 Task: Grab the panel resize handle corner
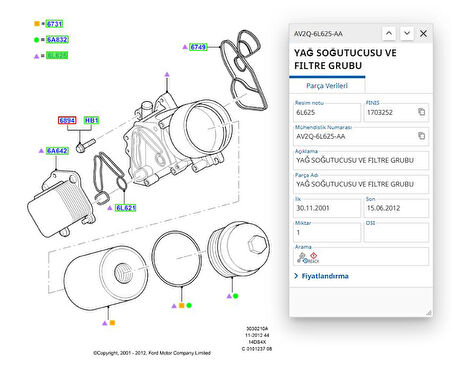pos(429,312)
